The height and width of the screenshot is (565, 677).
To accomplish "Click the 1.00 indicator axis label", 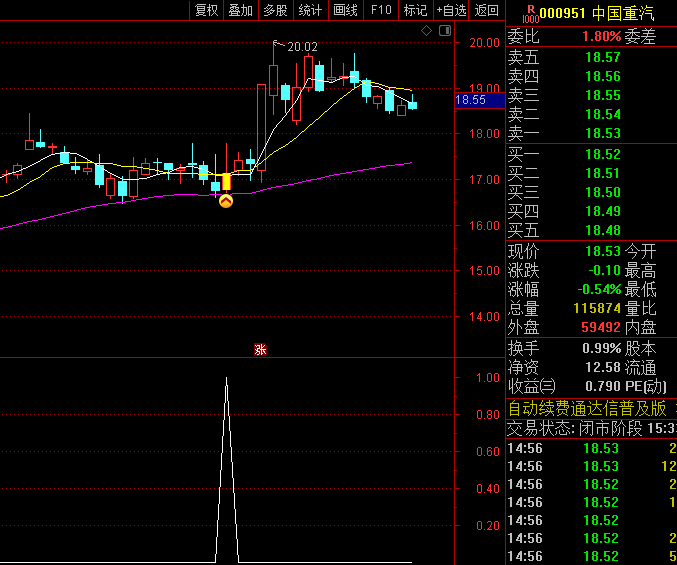I will click(x=487, y=378).
